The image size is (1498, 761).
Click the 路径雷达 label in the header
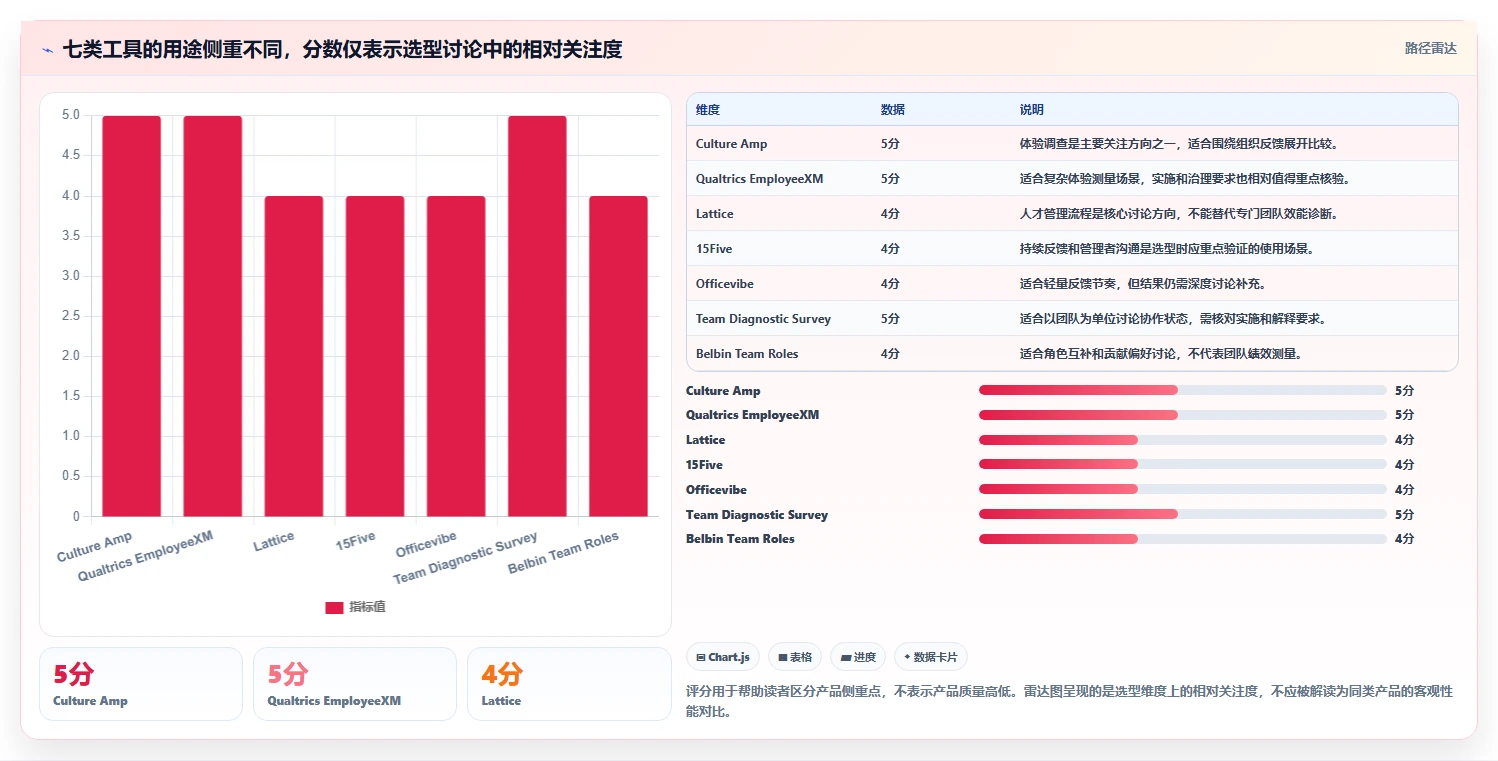pos(1431,48)
